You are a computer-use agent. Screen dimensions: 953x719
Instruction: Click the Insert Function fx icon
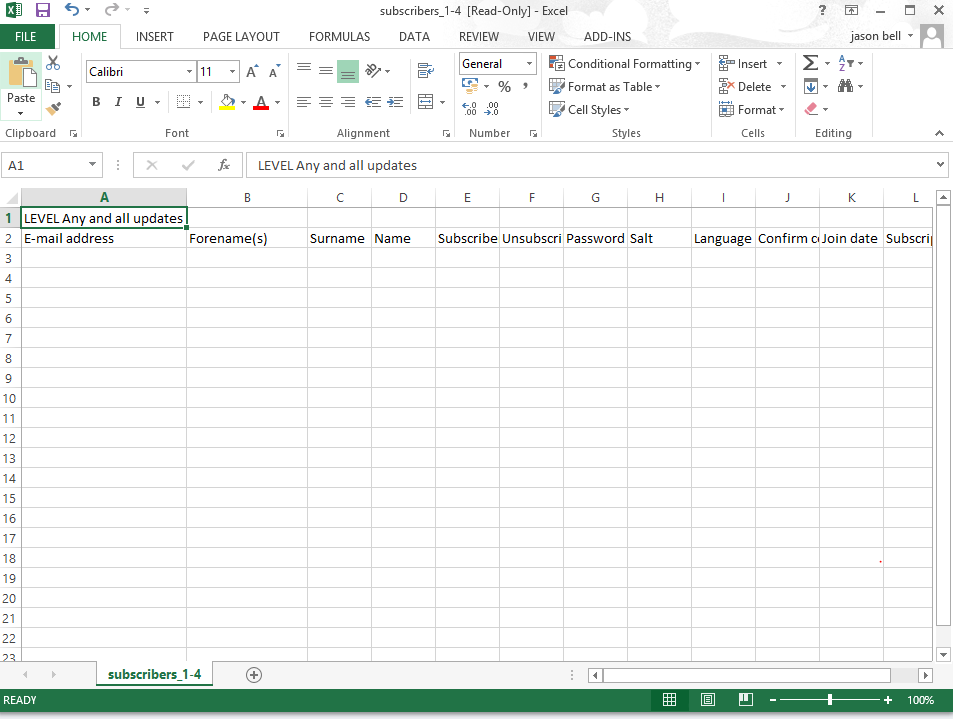click(224, 165)
